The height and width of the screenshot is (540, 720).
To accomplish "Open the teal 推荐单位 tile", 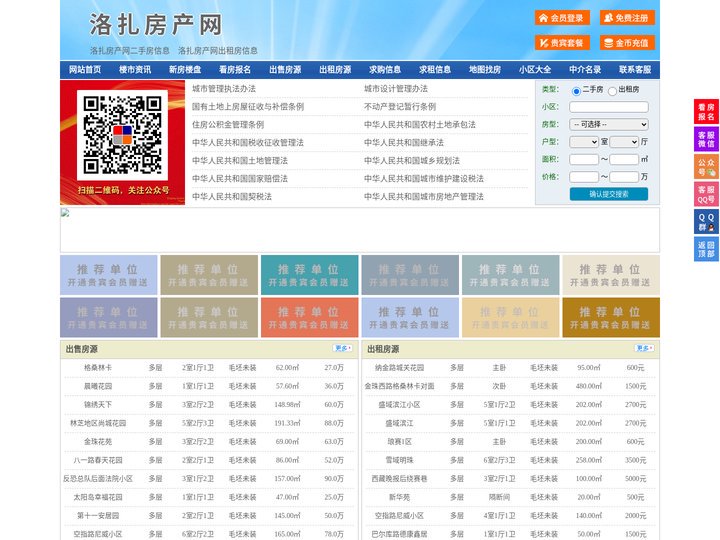I will (x=309, y=275).
